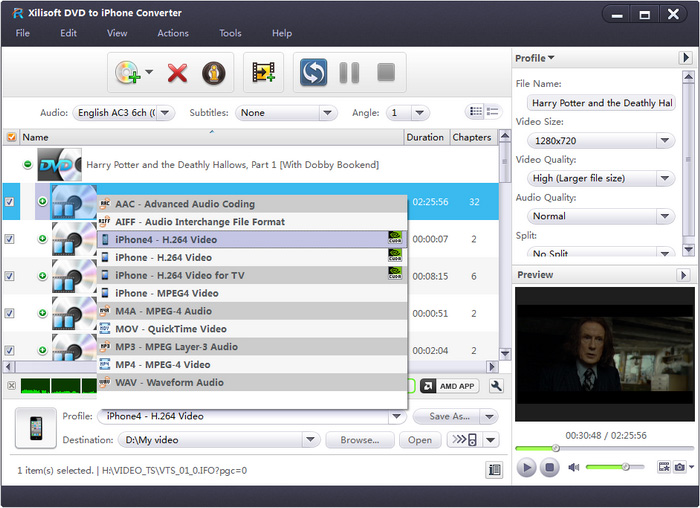
Task: Open the Video Size 1280x720 dropdown
Action: click(664, 140)
